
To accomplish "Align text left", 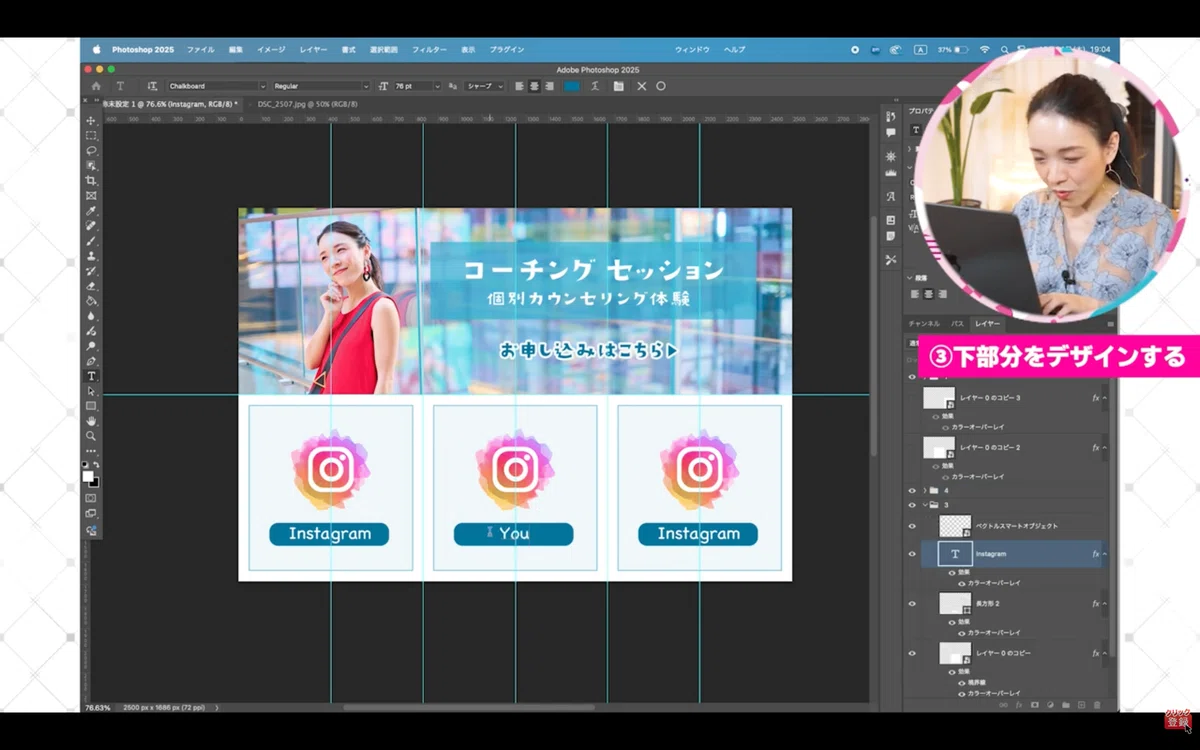I will 520,86.
